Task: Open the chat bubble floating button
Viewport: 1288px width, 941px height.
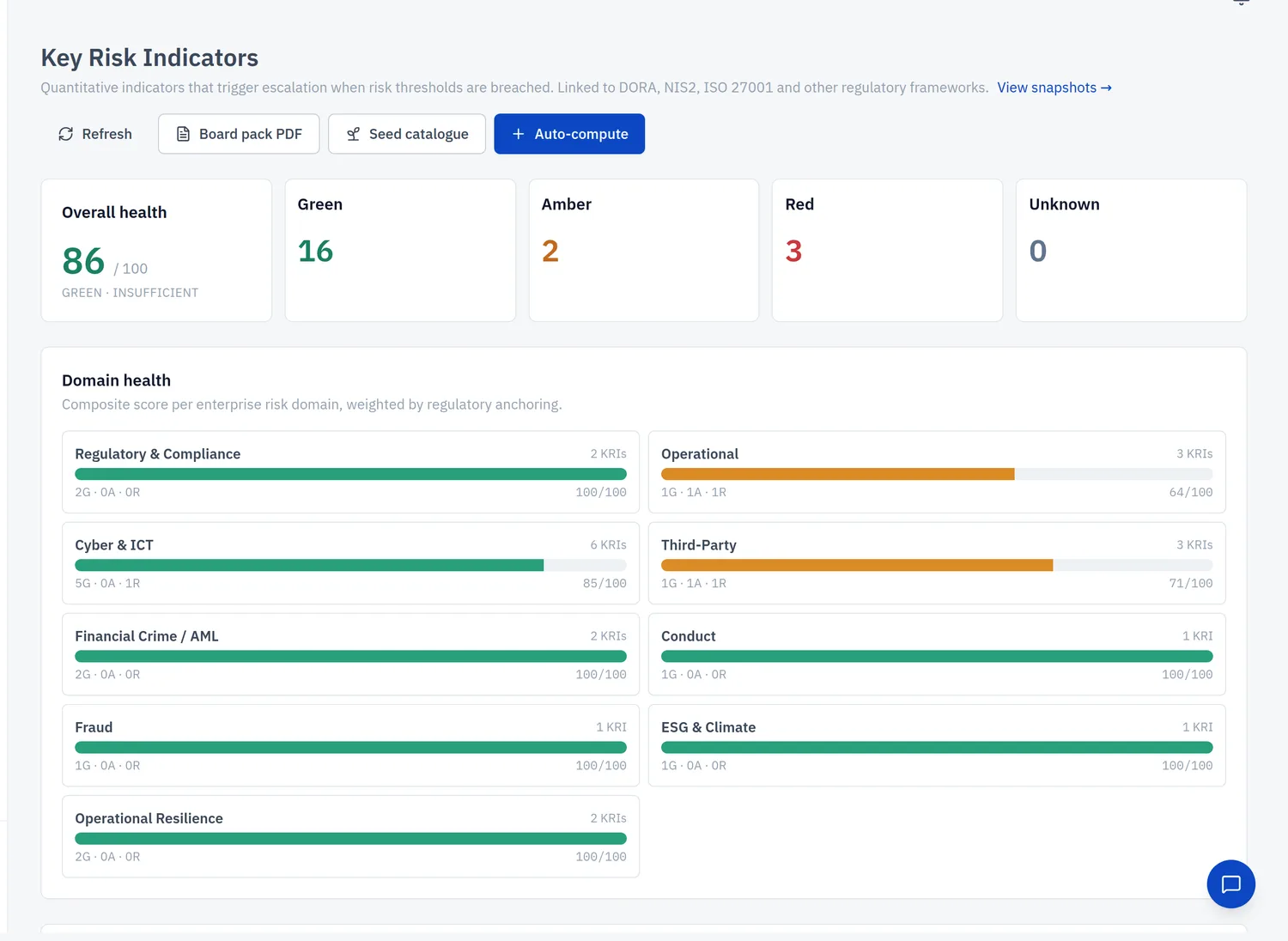Action: (x=1230, y=883)
